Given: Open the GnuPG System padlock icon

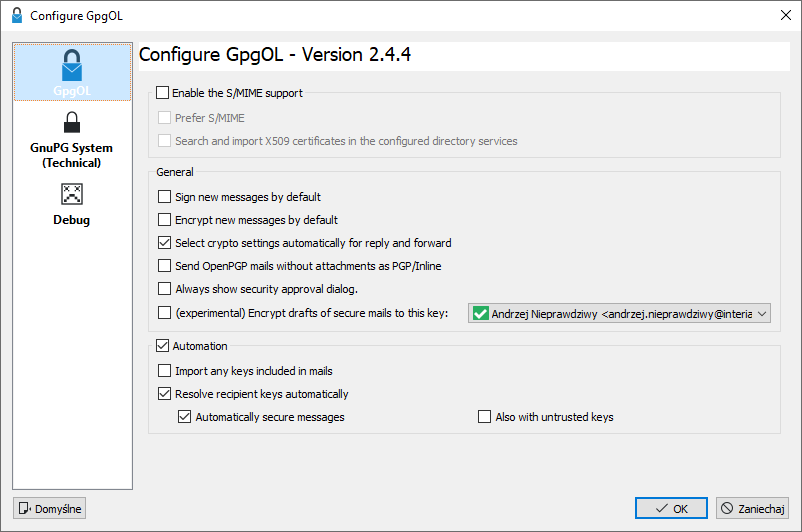Looking at the screenshot, I should [72, 123].
